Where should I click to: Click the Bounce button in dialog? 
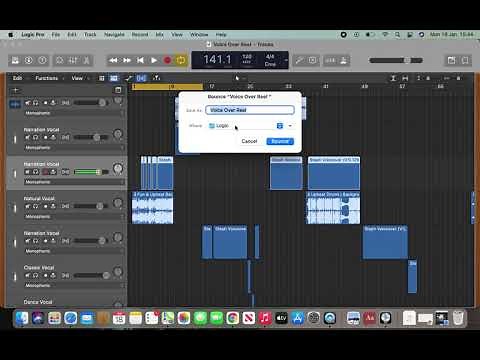point(280,141)
